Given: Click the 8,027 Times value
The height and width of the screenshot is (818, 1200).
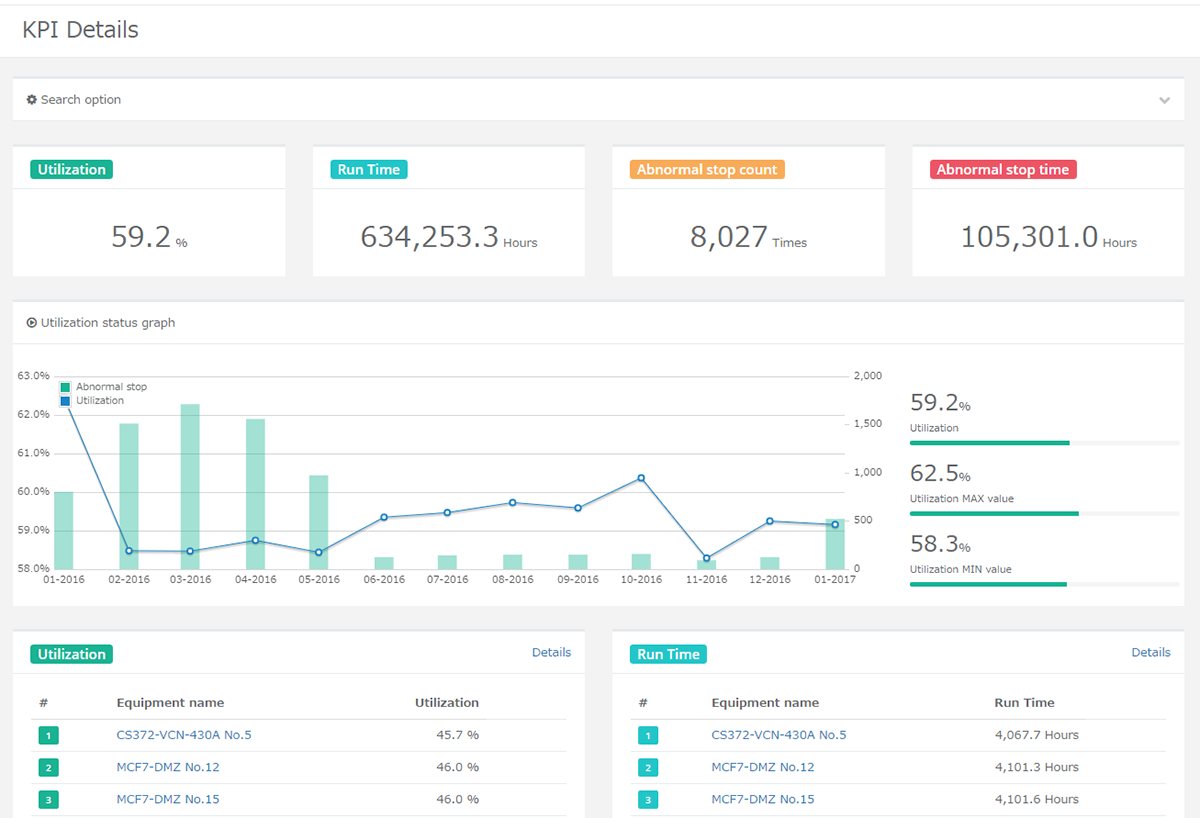Looking at the screenshot, I should point(748,237).
